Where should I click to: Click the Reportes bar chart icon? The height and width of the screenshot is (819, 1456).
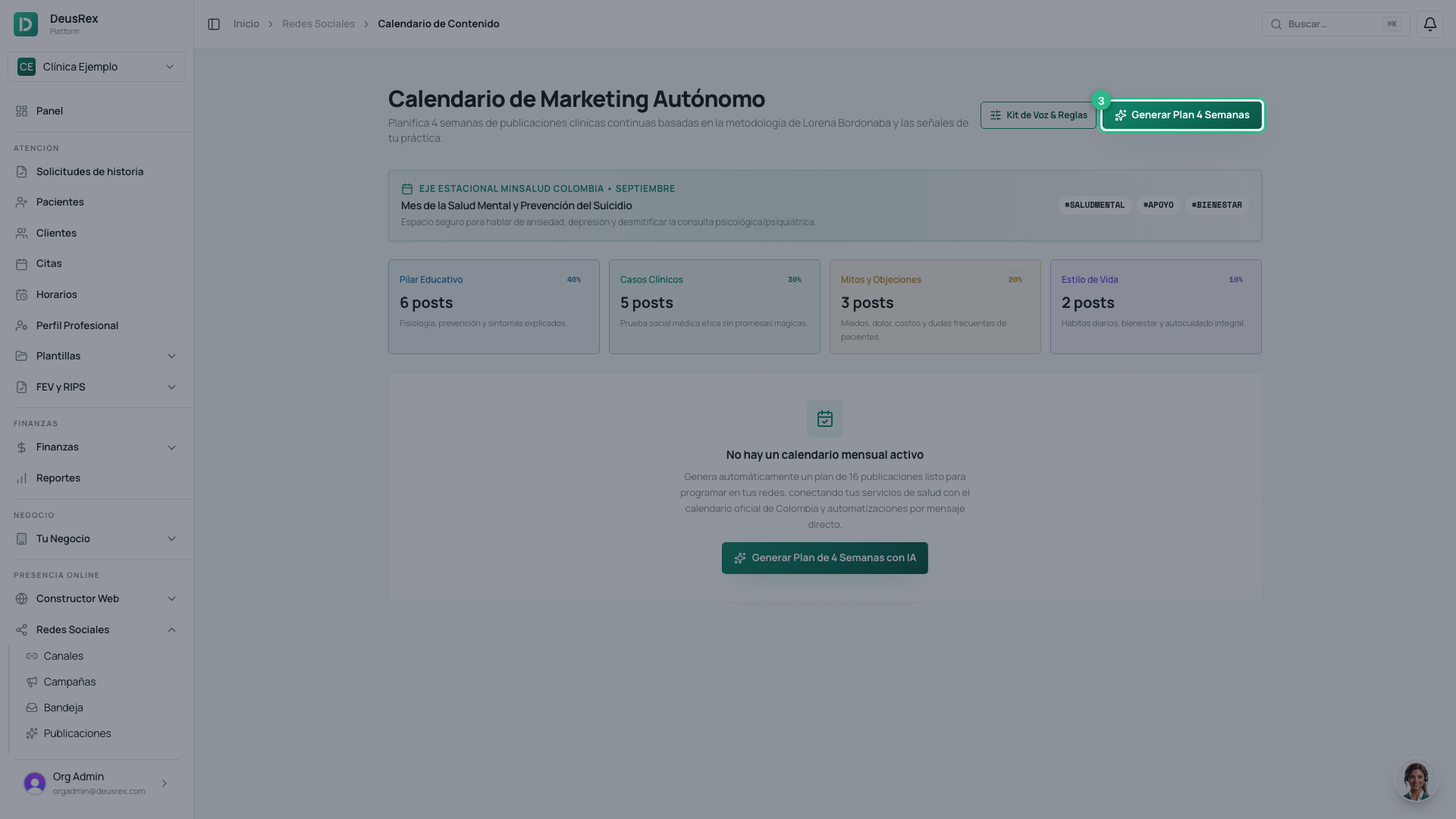tap(21, 479)
